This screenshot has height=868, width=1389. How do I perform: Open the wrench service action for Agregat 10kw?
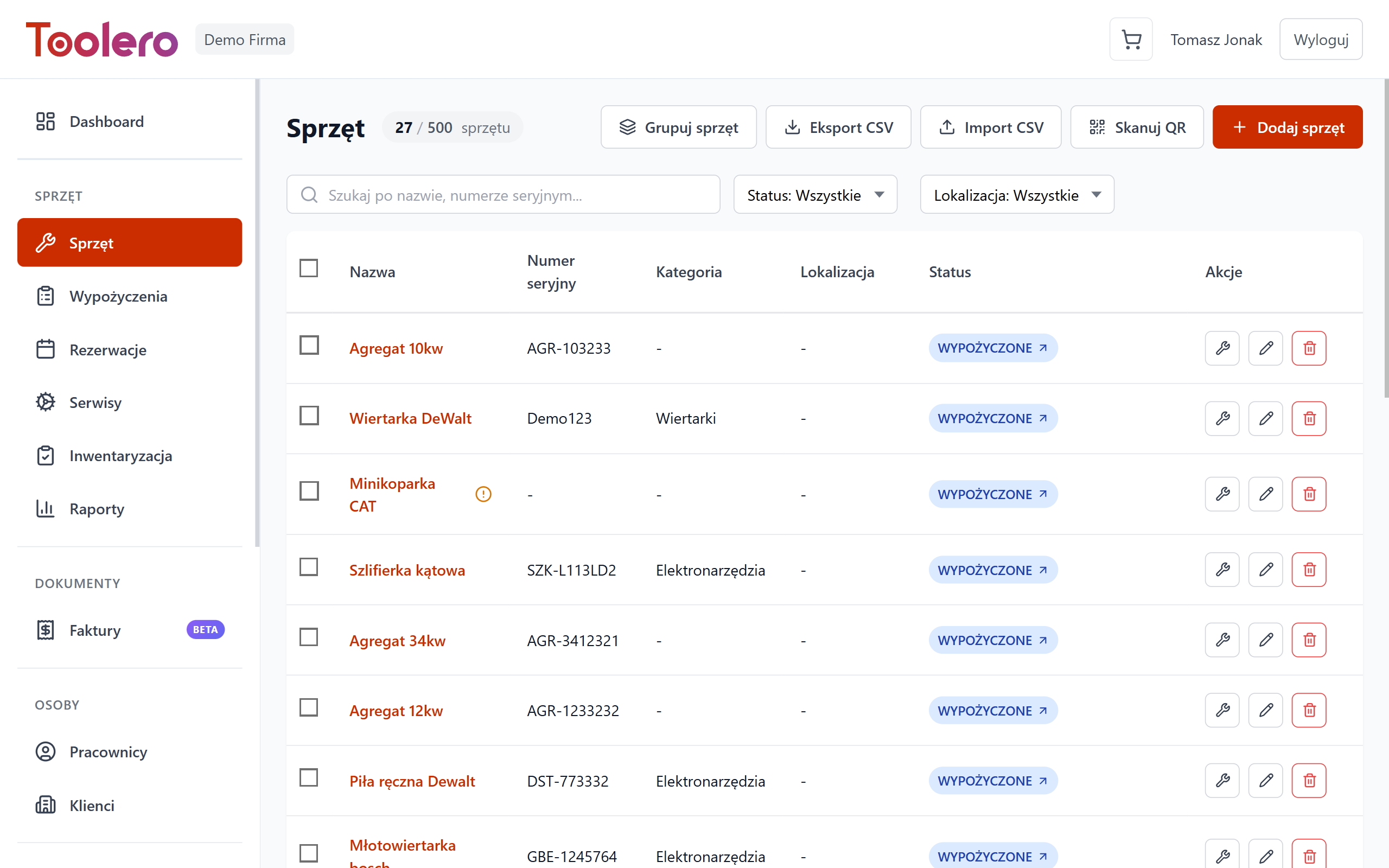click(x=1221, y=348)
